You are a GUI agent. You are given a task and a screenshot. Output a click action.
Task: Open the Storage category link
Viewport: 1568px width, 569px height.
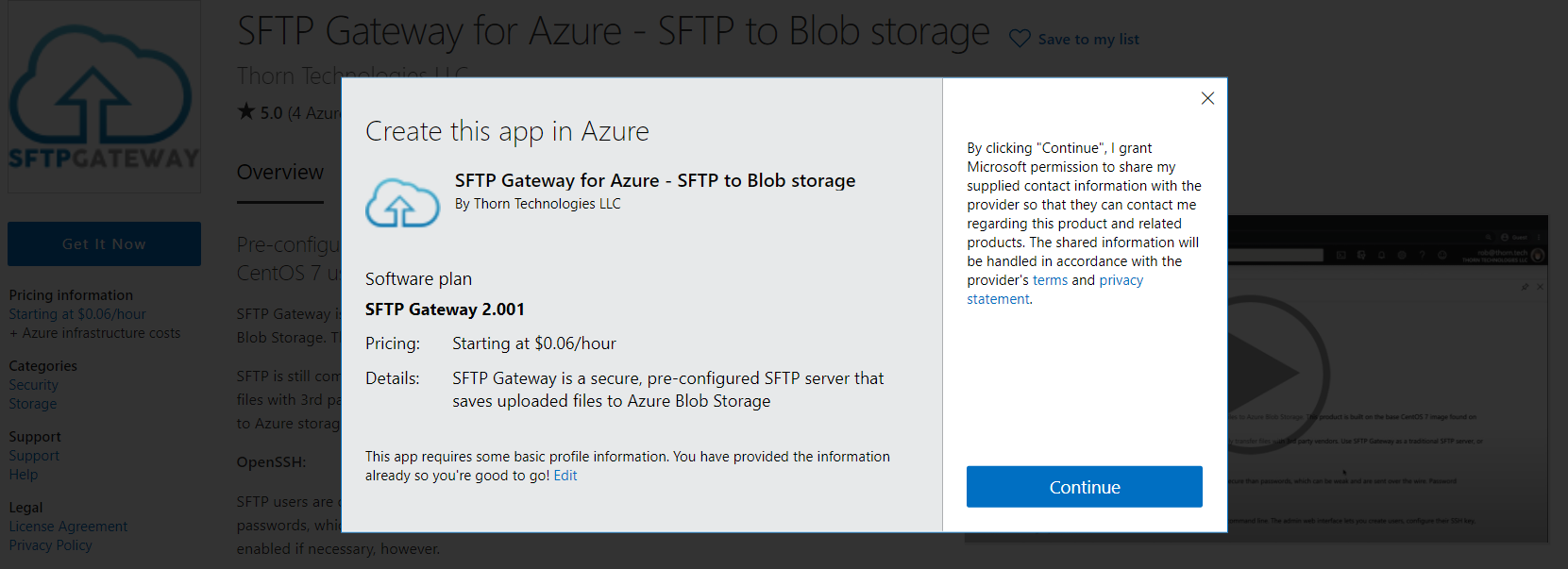pyautogui.click(x=33, y=404)
